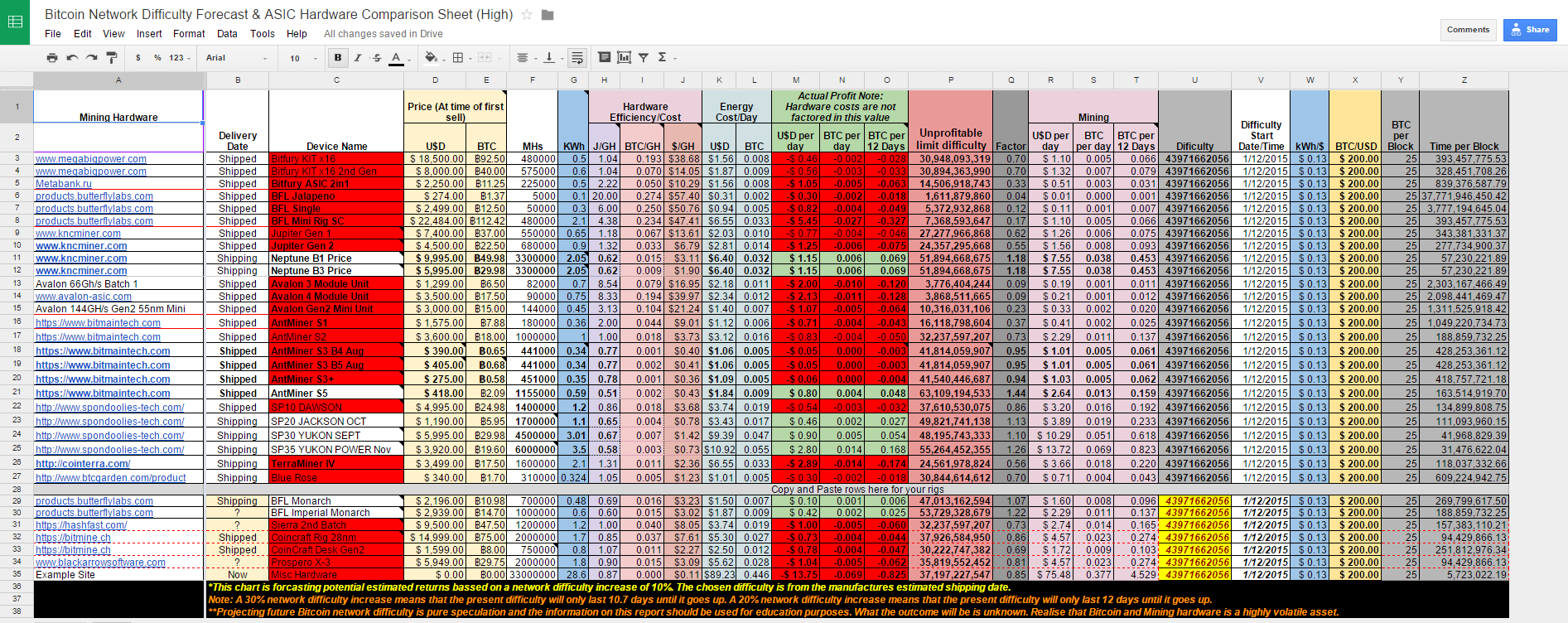Open horizontal align dropdown

[525, 58]
